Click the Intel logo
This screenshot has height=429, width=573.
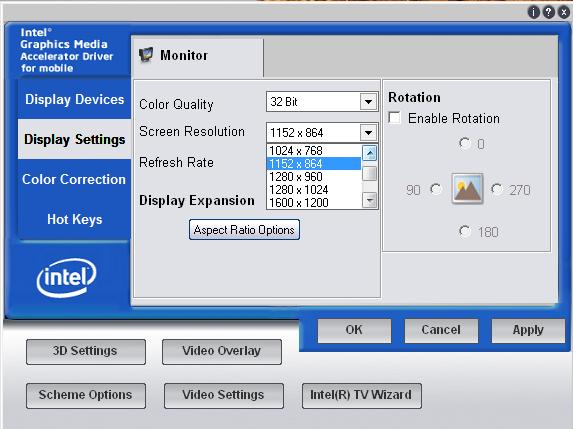[67, 277]
